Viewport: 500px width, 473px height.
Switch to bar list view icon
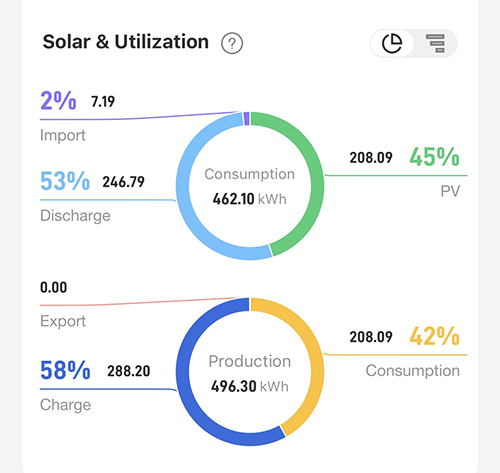pos(435,43)
